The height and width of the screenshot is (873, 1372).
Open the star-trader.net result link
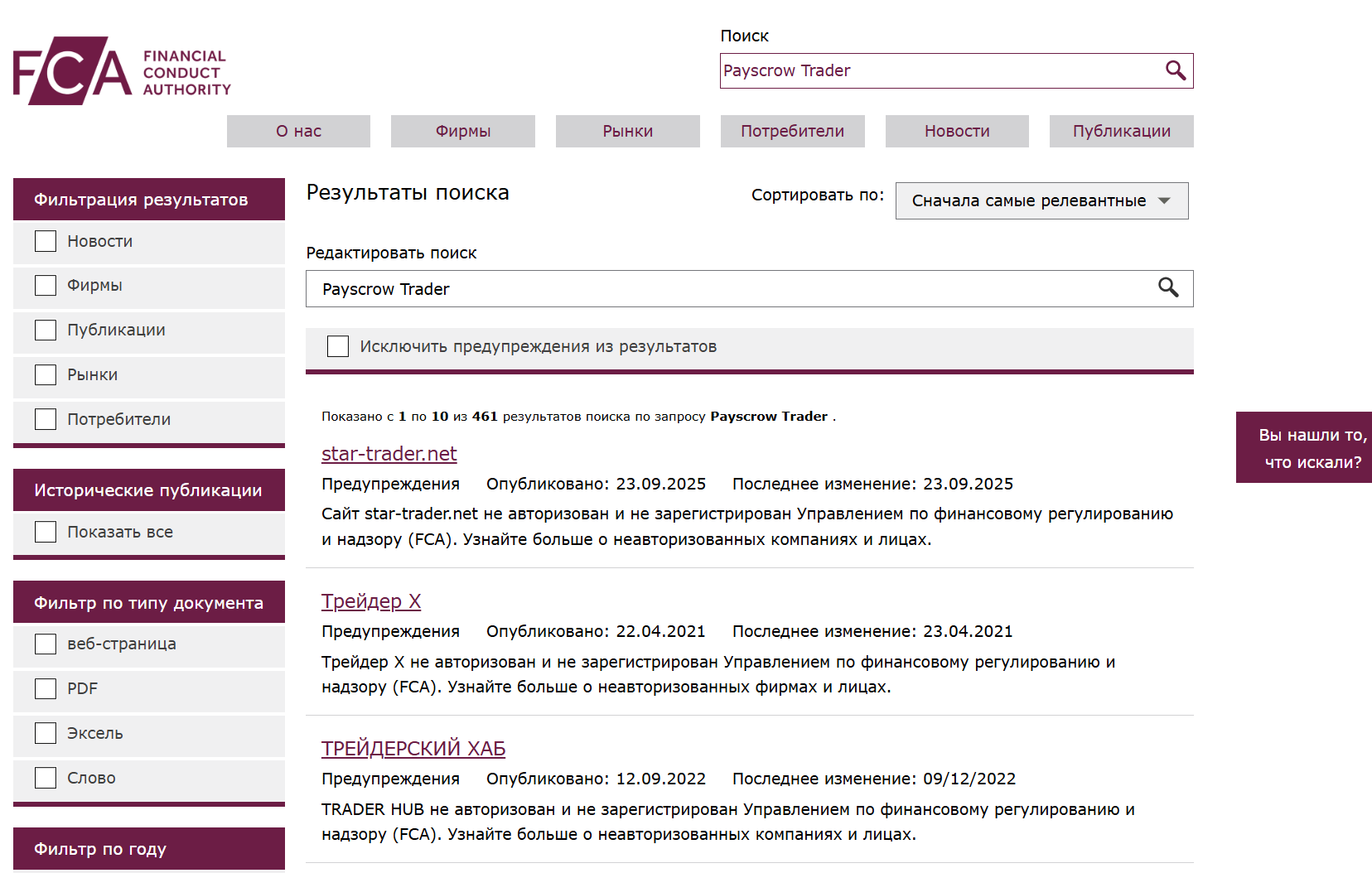coord(389,454)
